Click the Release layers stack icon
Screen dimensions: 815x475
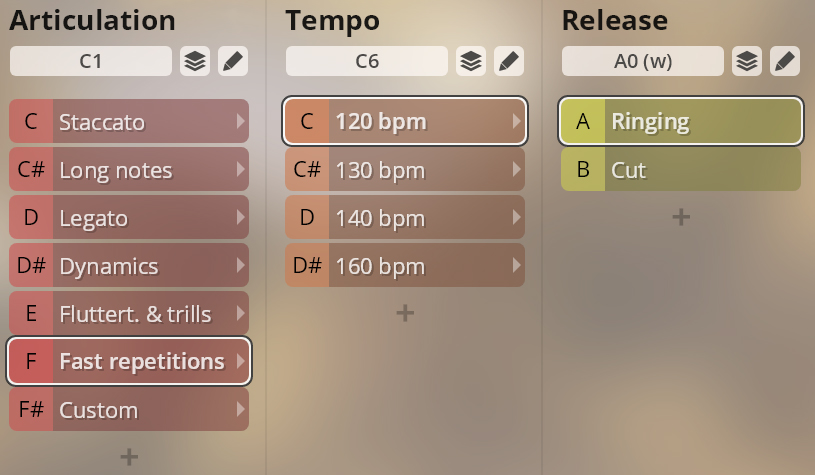tap(747, 61)
